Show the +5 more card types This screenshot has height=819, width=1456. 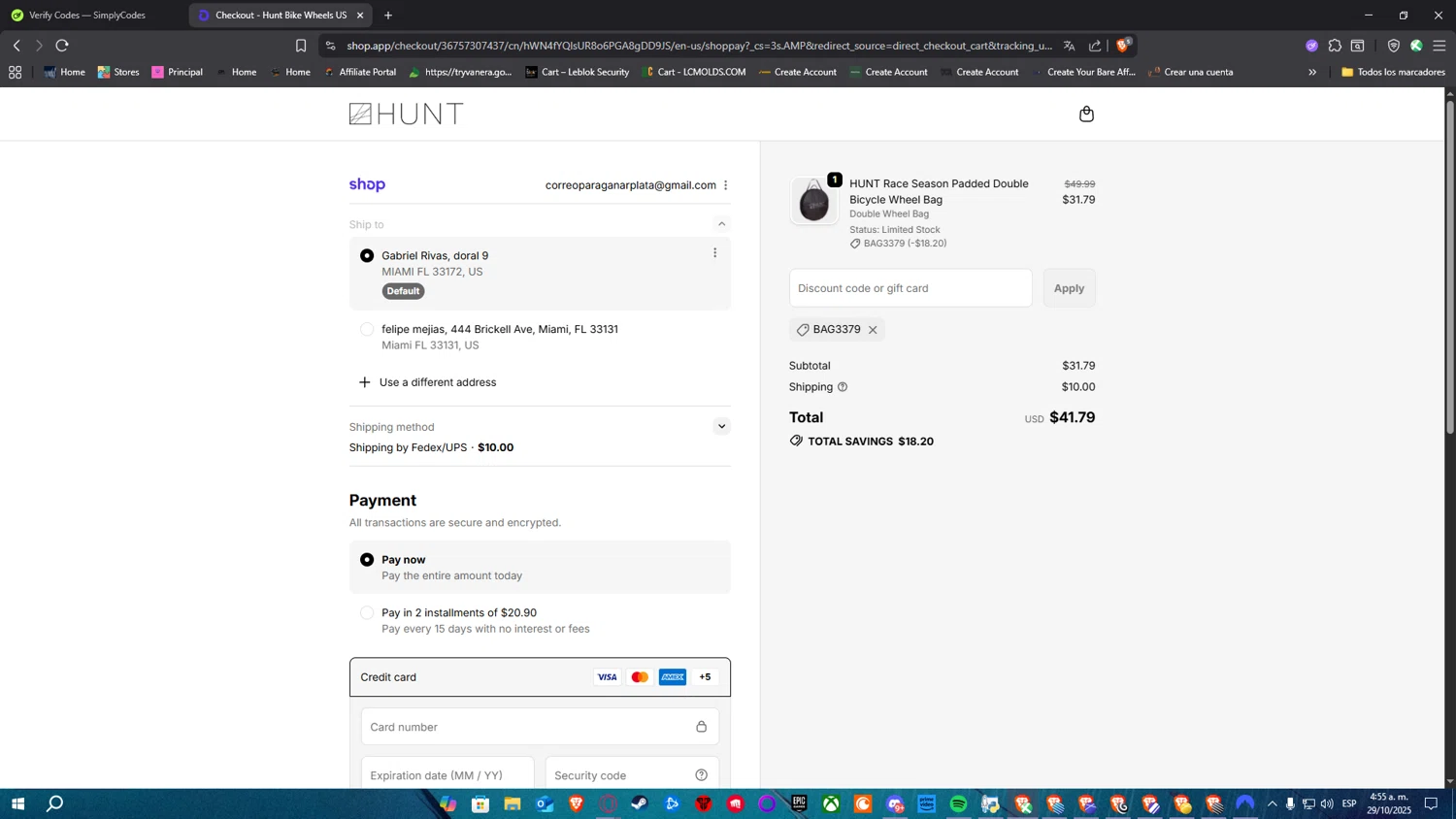click(705, 677)
